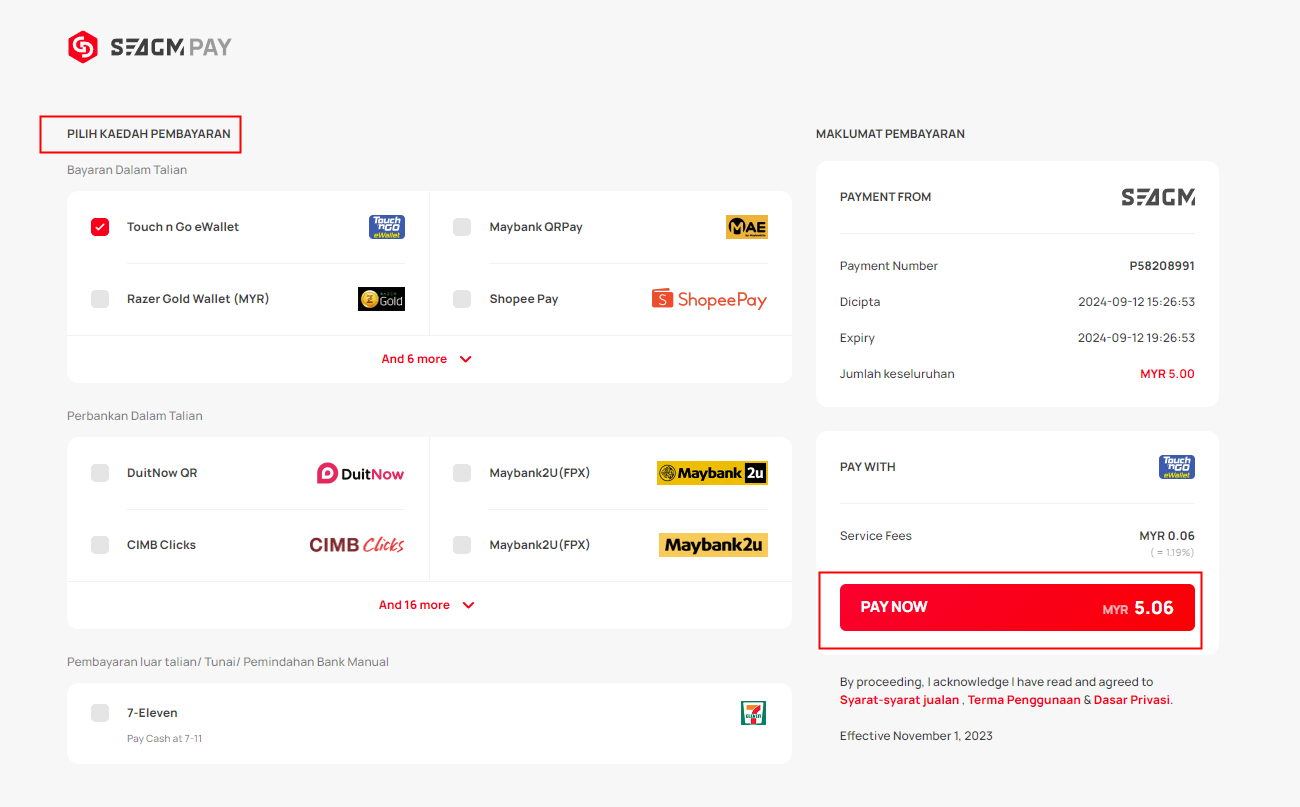Open the Terma Penggunaan link
This screenshot has height=807, width=1300.
tap(1024, 700)
